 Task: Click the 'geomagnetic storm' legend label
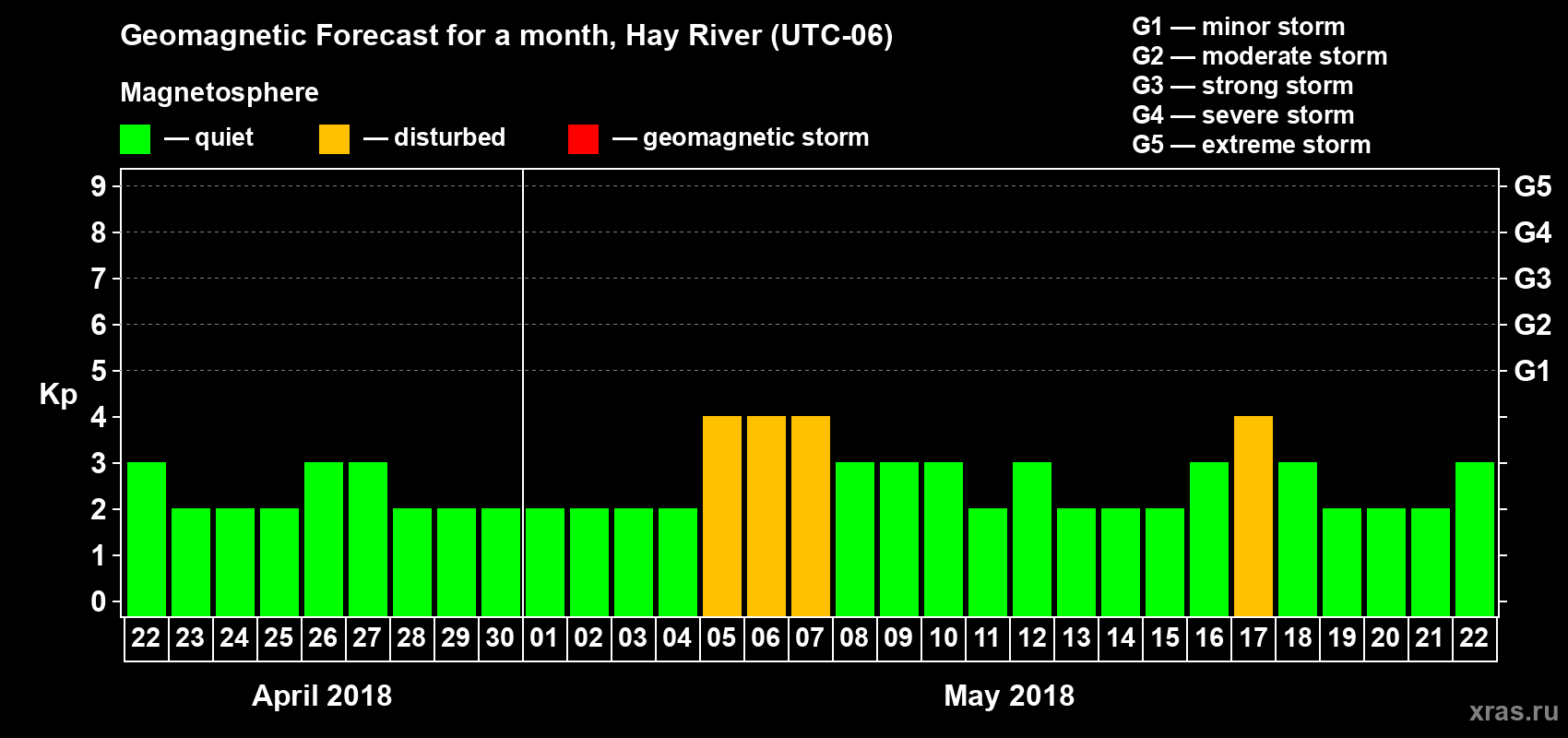click(x=755, y=137)
